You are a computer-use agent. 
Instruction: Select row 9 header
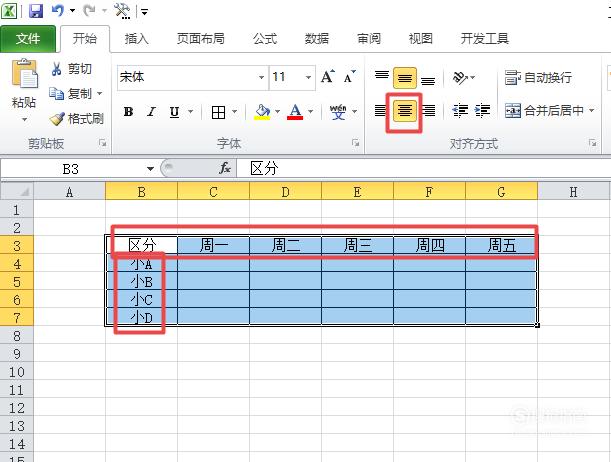coord(17,354)
